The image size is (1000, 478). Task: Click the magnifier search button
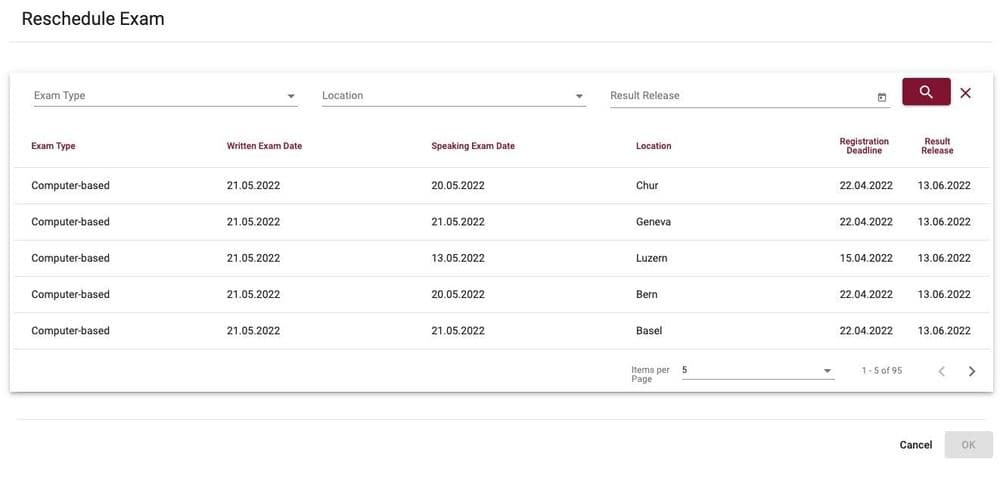click(926, 92)
